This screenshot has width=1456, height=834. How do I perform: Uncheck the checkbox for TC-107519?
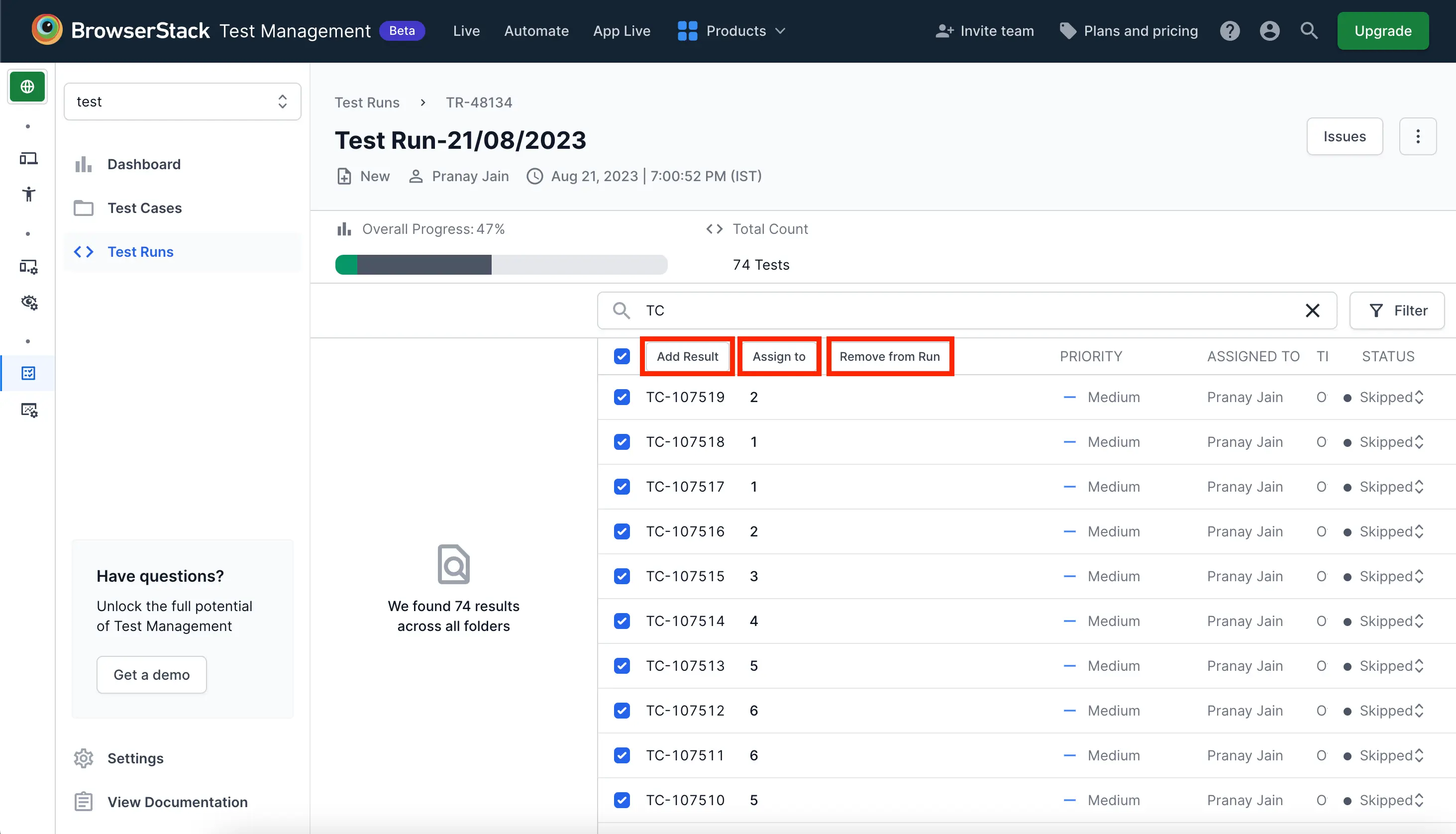622,397
